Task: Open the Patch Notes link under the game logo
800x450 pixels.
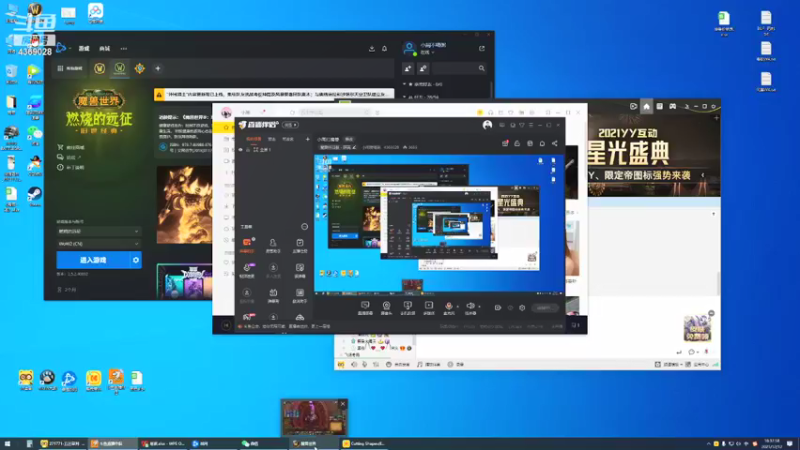Action: coord(71,167)
